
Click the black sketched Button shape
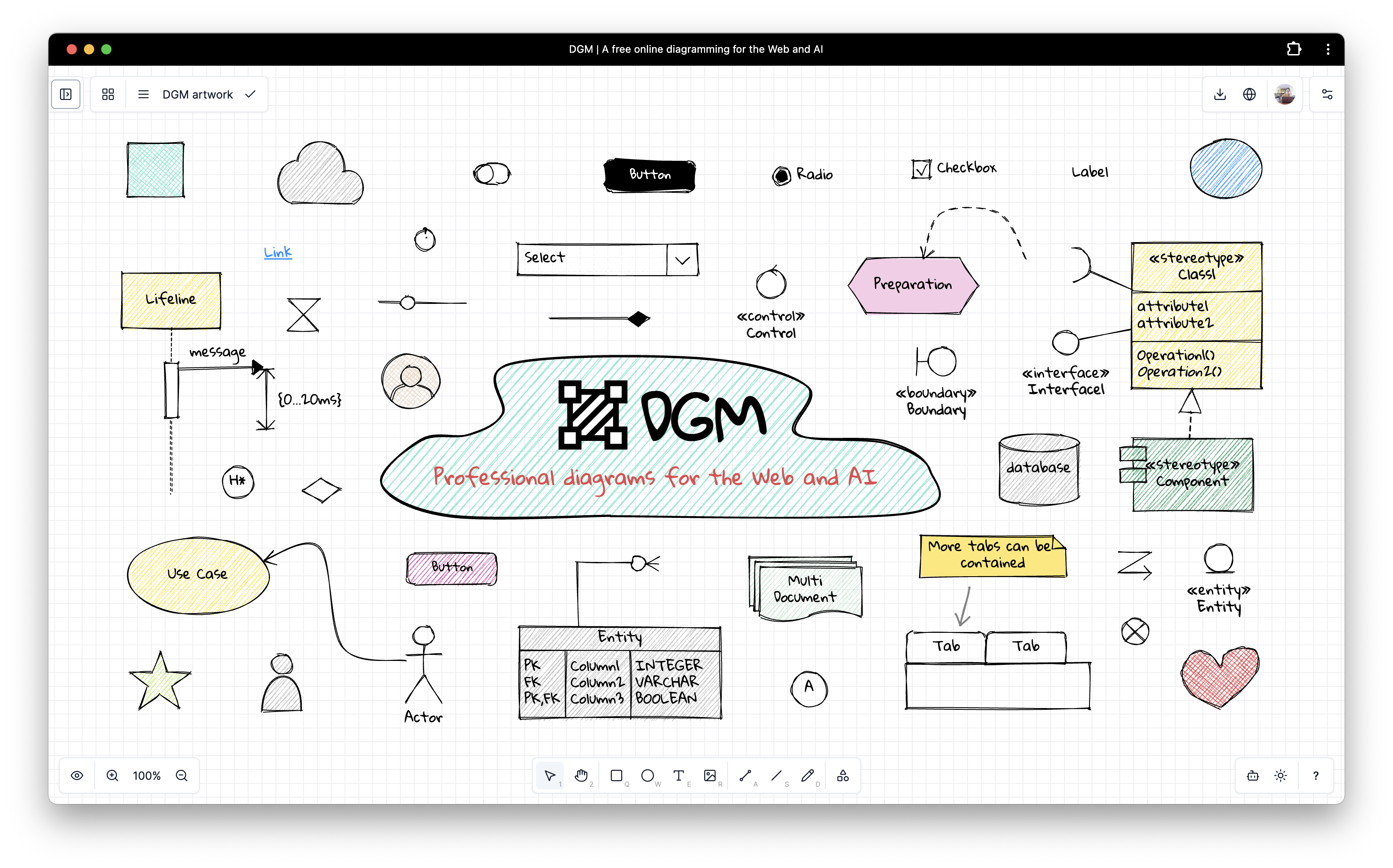coord(649,175)
